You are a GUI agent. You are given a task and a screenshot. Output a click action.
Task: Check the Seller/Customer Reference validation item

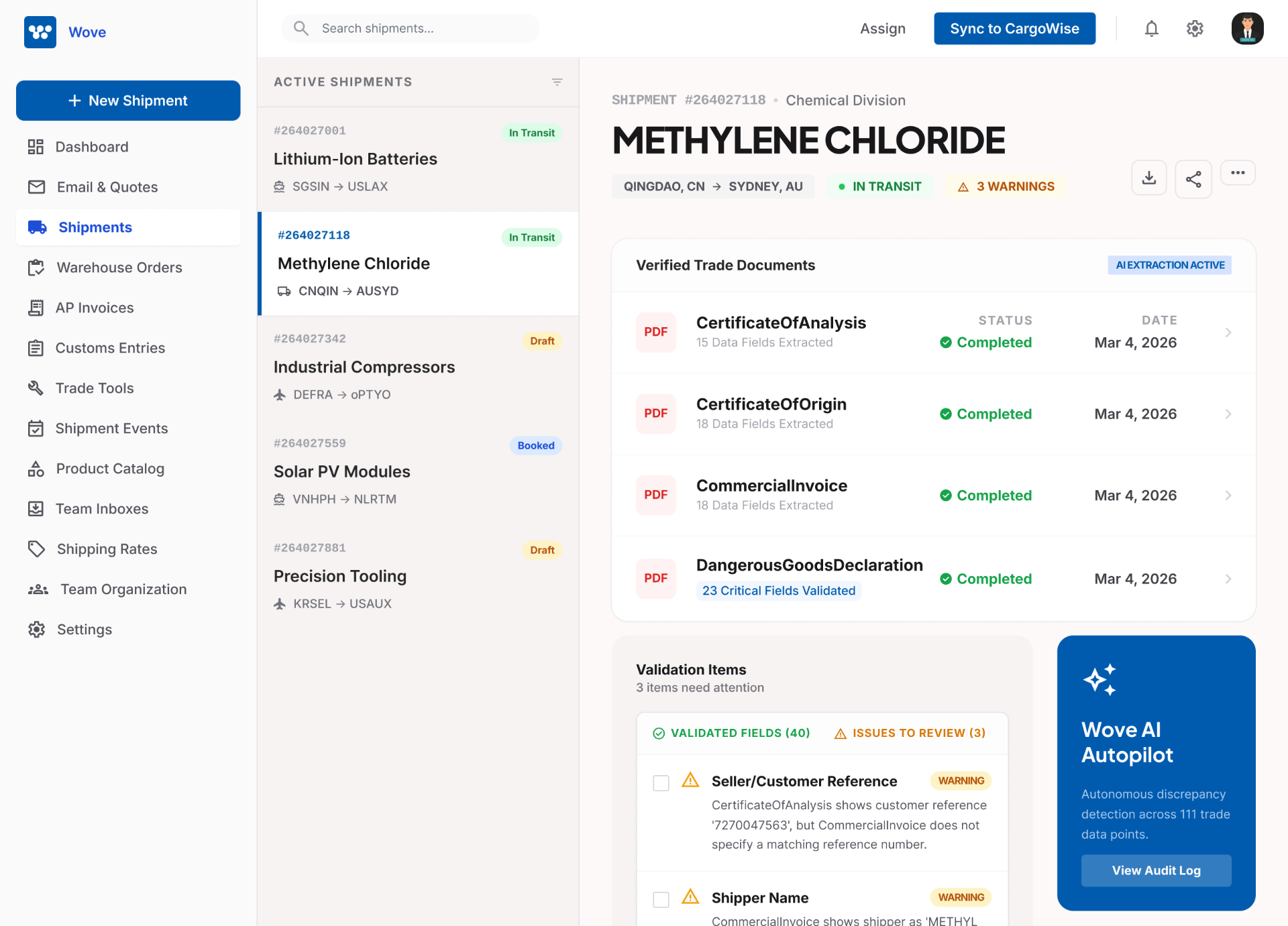coord(661,783)
